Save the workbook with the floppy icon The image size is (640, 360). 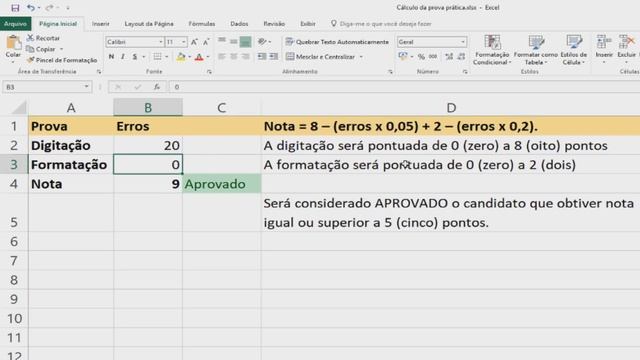pos(15,8)
